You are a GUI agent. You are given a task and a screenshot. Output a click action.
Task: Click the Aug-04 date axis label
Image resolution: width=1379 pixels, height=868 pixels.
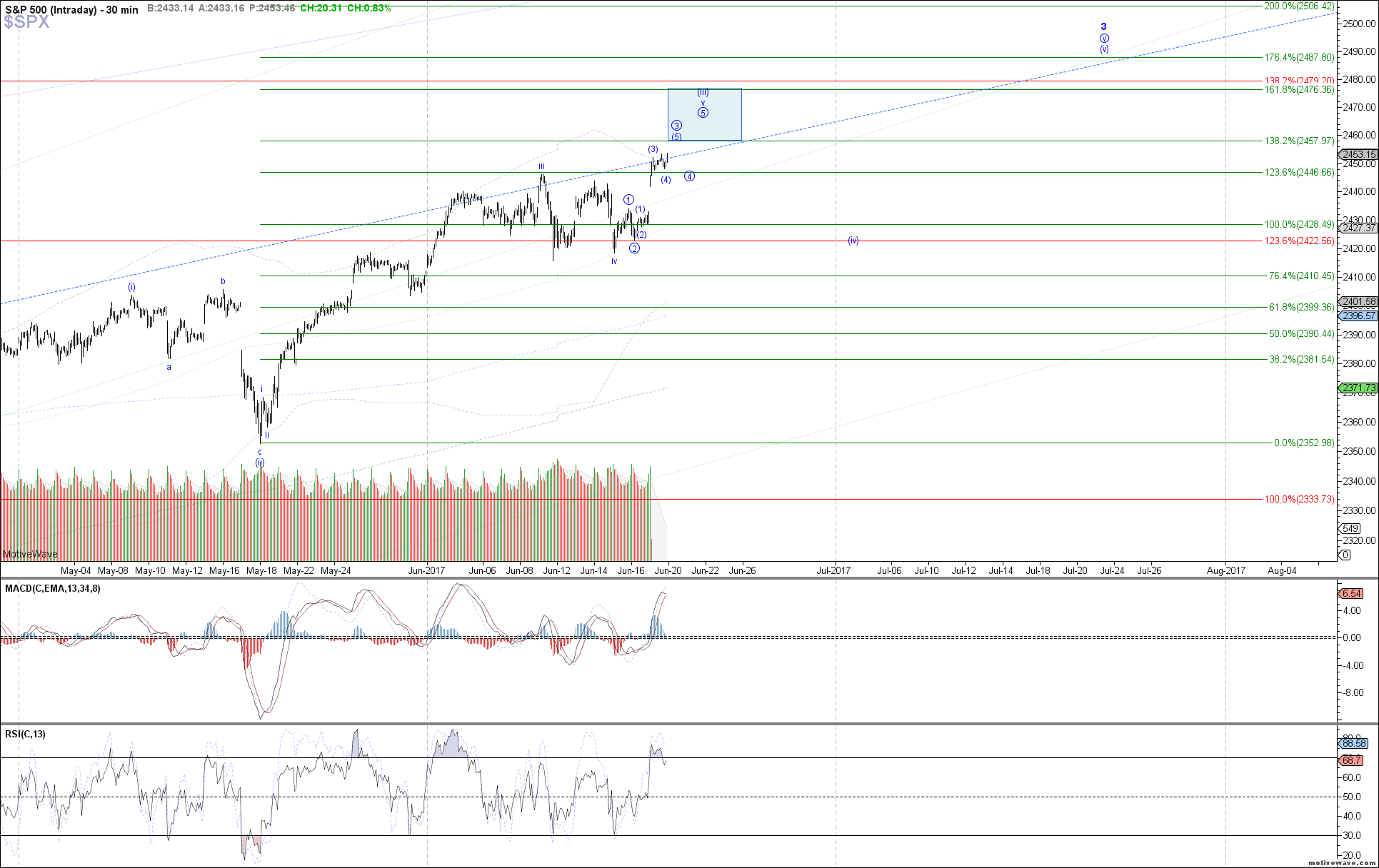tap(1282, 571)
